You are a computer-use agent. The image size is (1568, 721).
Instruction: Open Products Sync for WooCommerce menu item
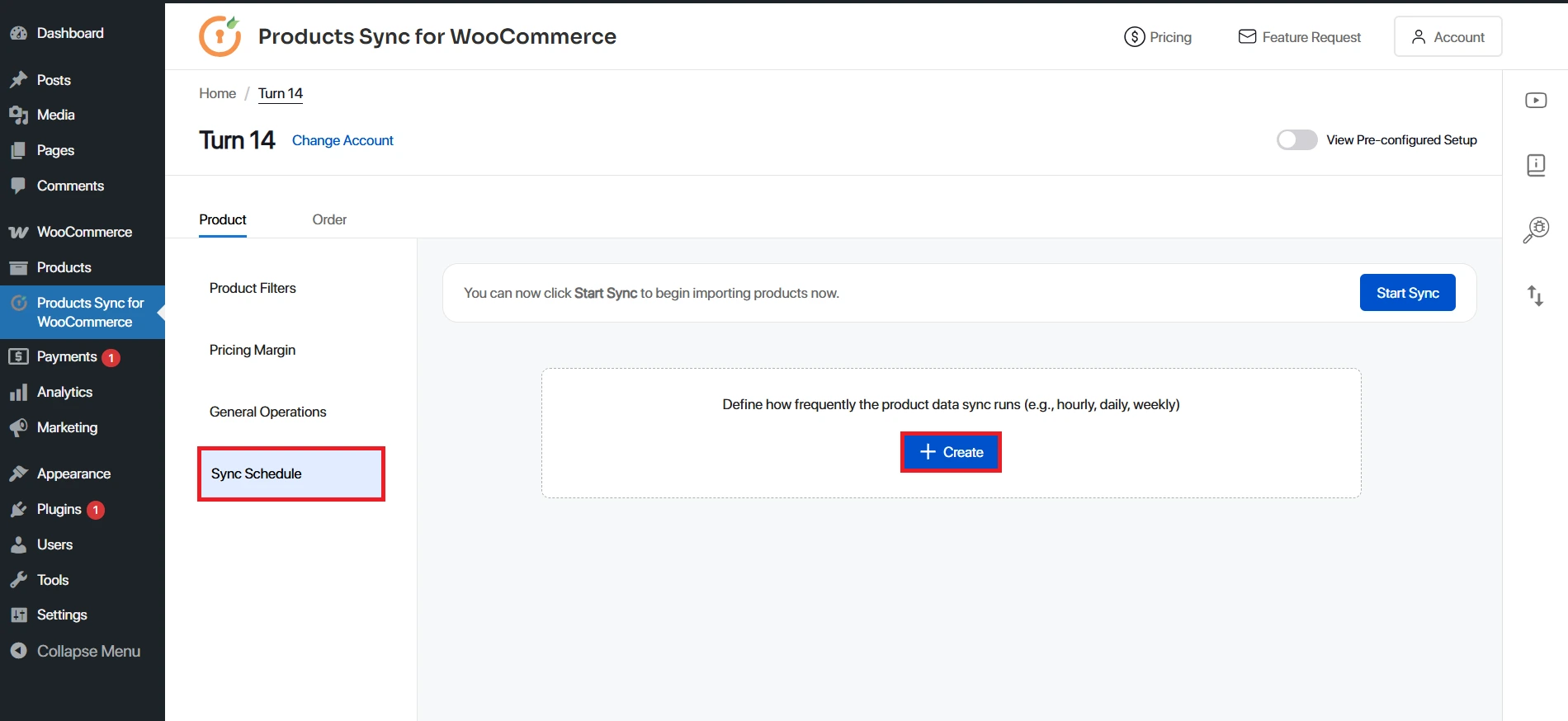coord(83,312)
